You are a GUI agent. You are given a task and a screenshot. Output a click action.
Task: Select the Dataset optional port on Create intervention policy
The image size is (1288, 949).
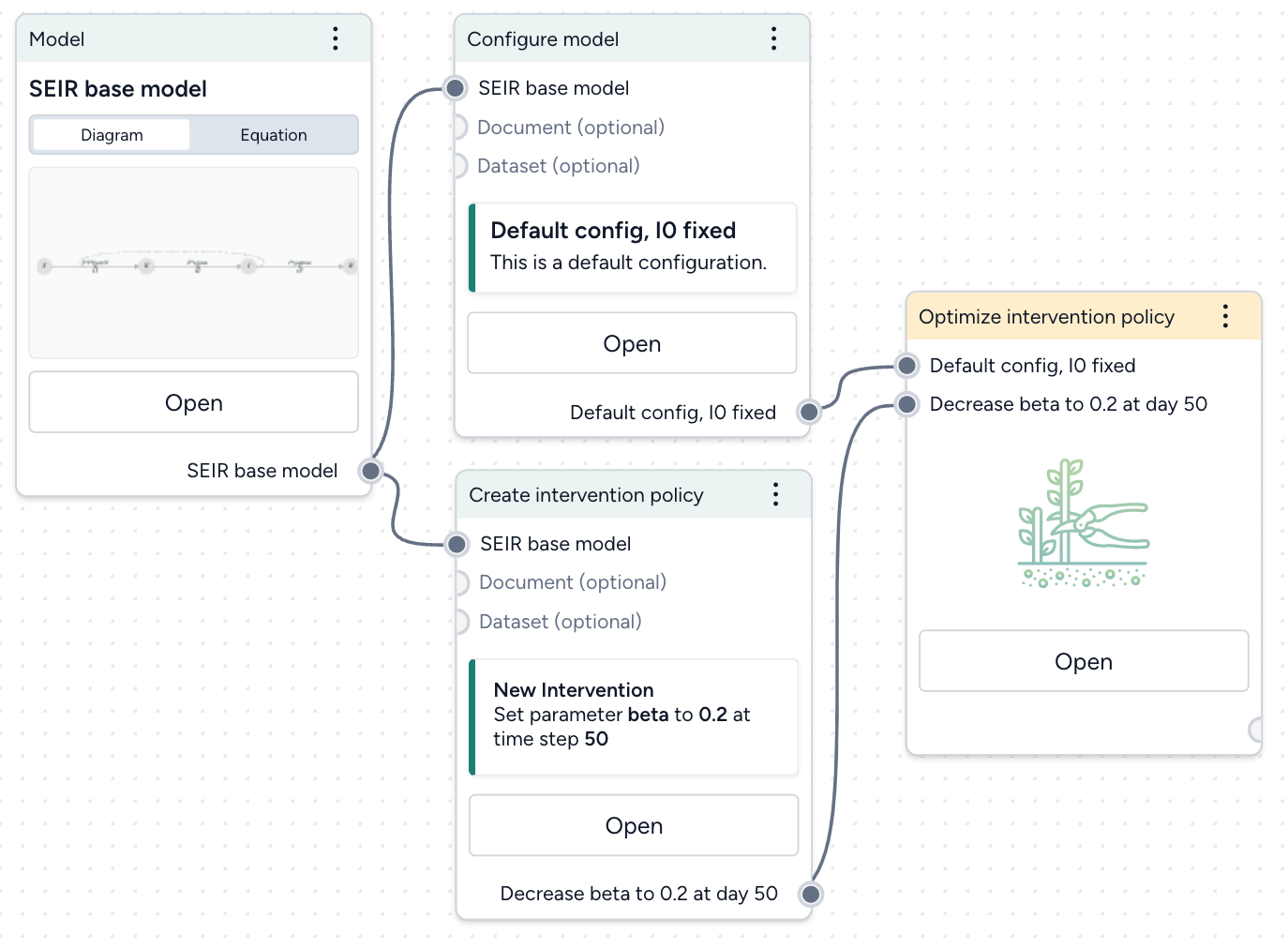click(x=462, y=622)
